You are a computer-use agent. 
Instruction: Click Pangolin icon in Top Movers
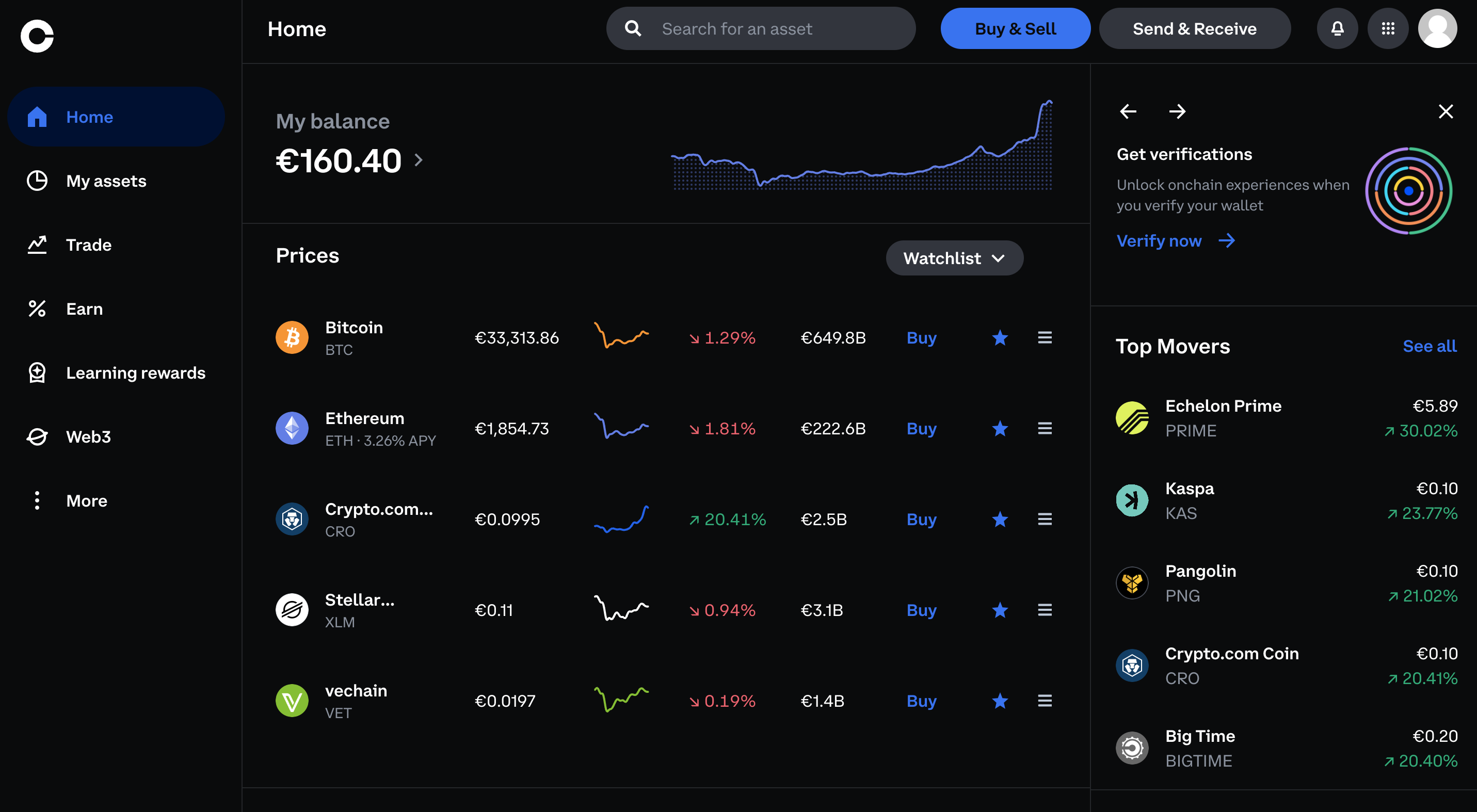click(1132, 583)
